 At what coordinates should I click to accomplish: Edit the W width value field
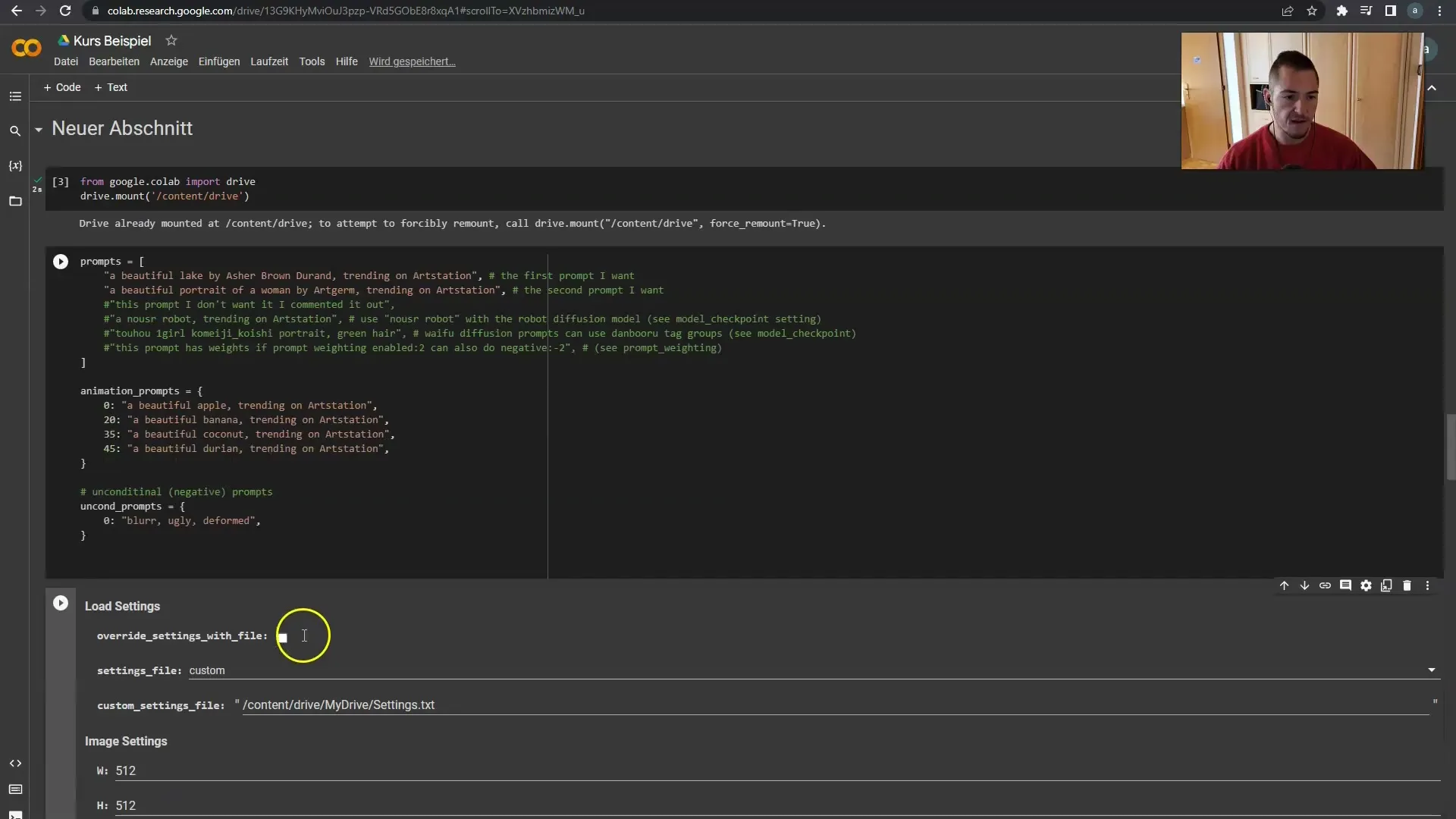(777, 771)
